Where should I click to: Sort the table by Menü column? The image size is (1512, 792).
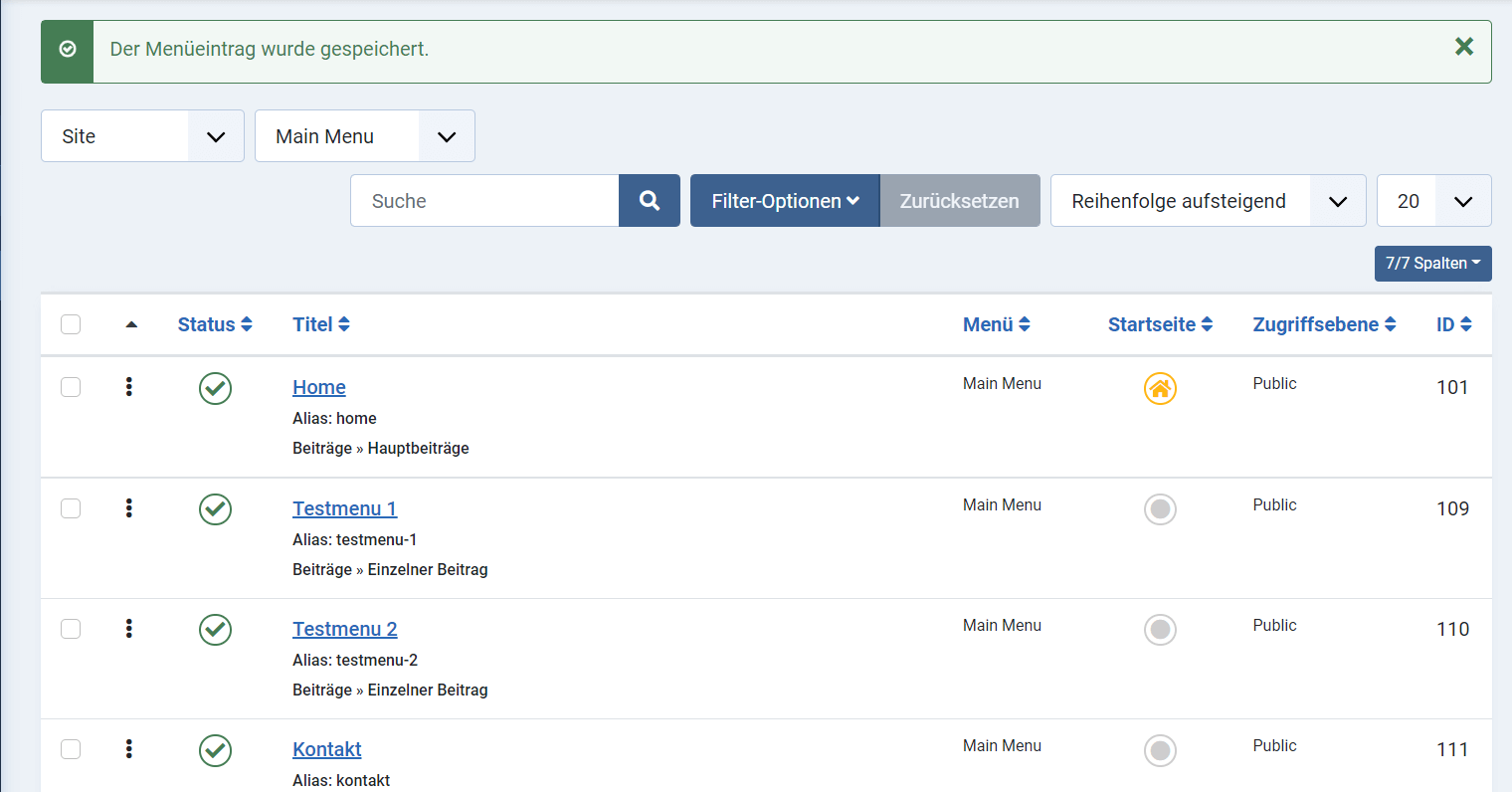[x=997, y=324]
